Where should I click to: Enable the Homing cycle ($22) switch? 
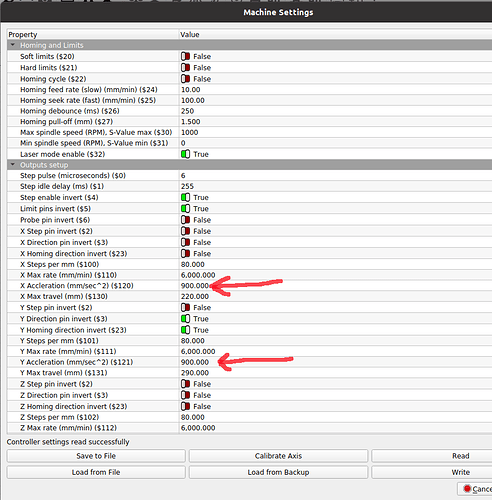click(x=185, y=79)
